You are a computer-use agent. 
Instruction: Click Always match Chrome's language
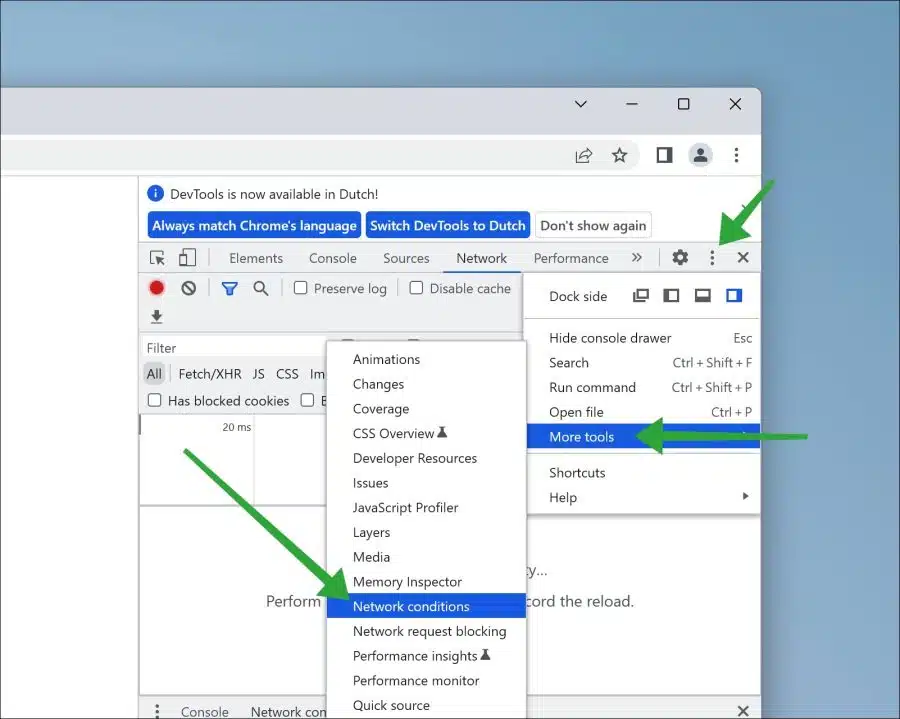(x=254, y=226)
